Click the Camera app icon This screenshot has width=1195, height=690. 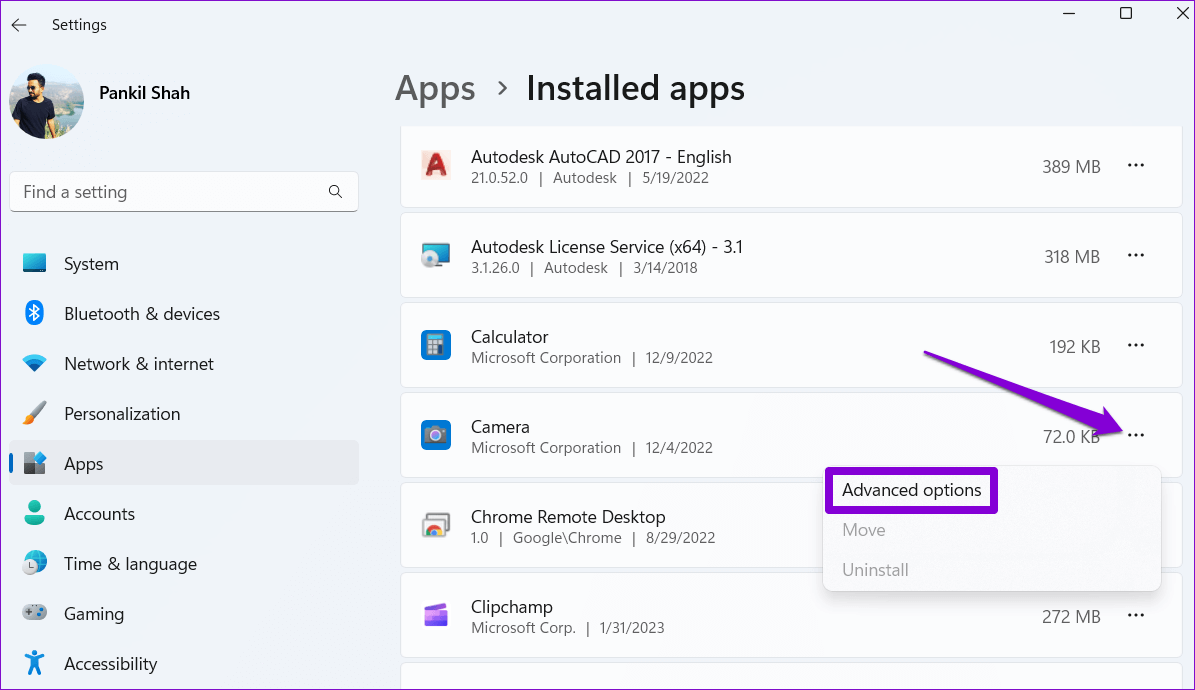click(x=436, y=435)
